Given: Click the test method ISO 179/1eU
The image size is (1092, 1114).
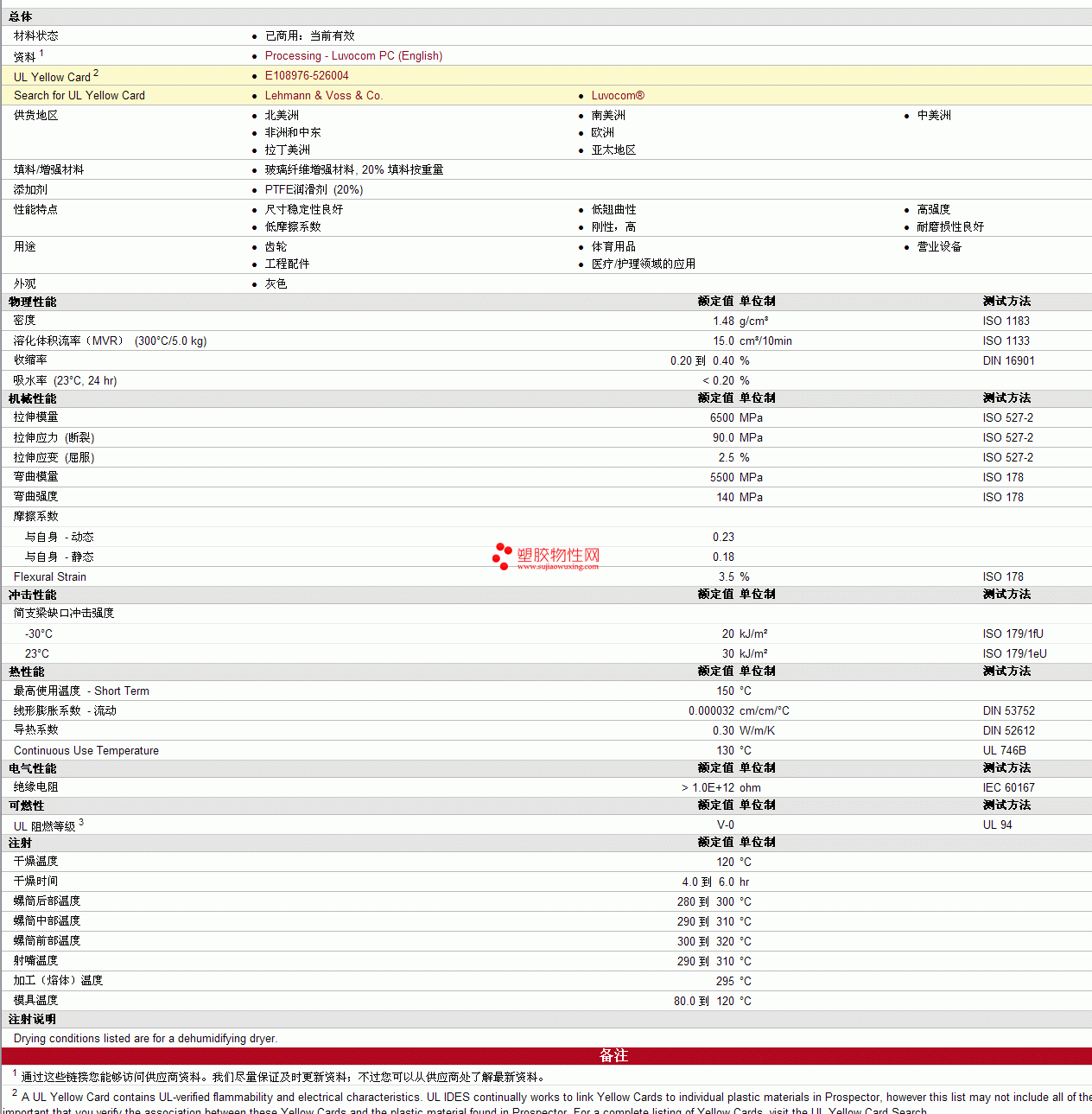Looking at the screenshot, I should coord(1015,653).
